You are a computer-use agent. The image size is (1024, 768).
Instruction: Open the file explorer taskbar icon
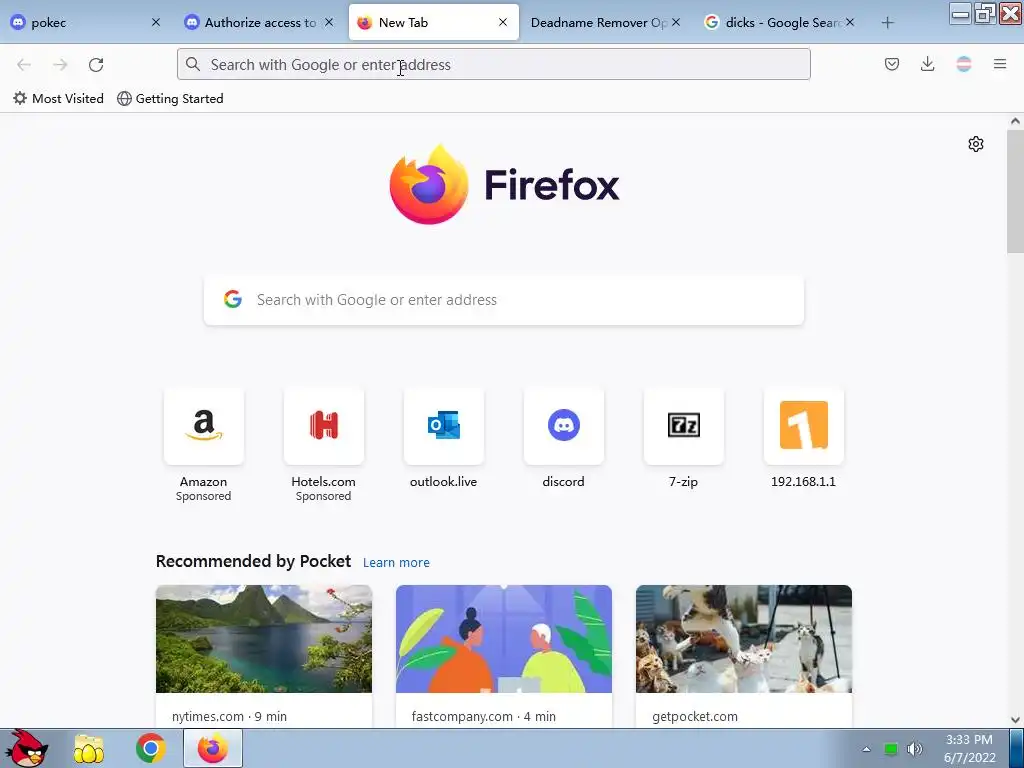pyautogui.click(x=89, y=748)
